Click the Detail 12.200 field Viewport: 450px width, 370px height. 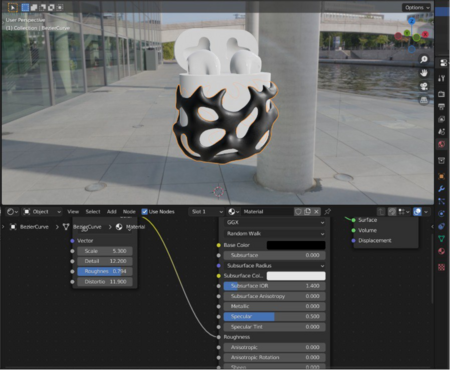point(105,261)
